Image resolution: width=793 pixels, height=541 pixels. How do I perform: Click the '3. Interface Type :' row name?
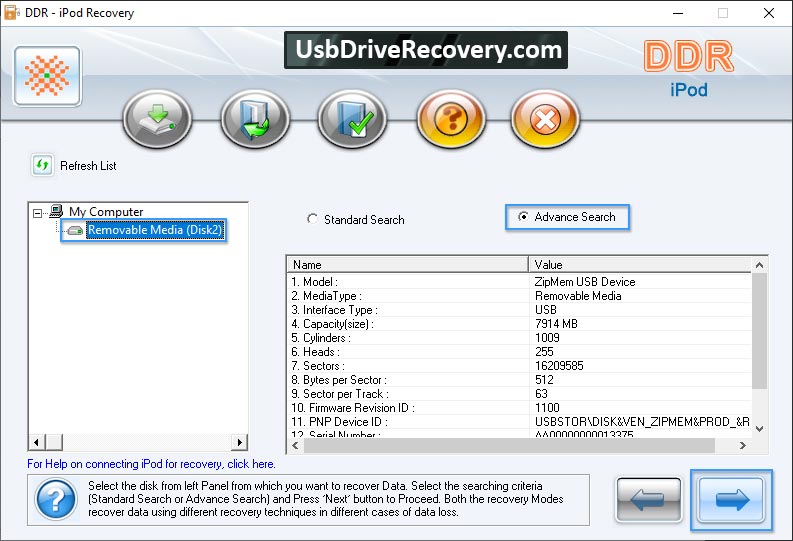(334, 310)
